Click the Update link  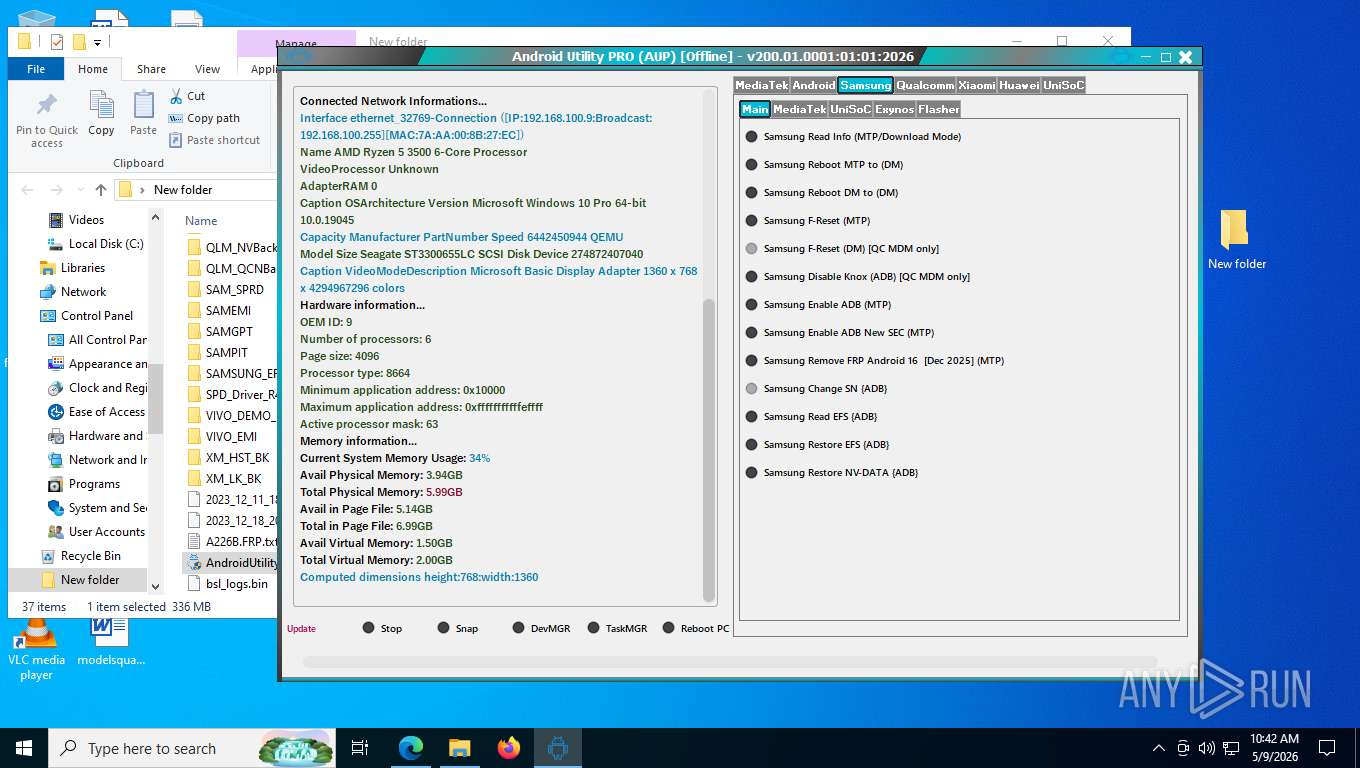click(x=301, y=628)
